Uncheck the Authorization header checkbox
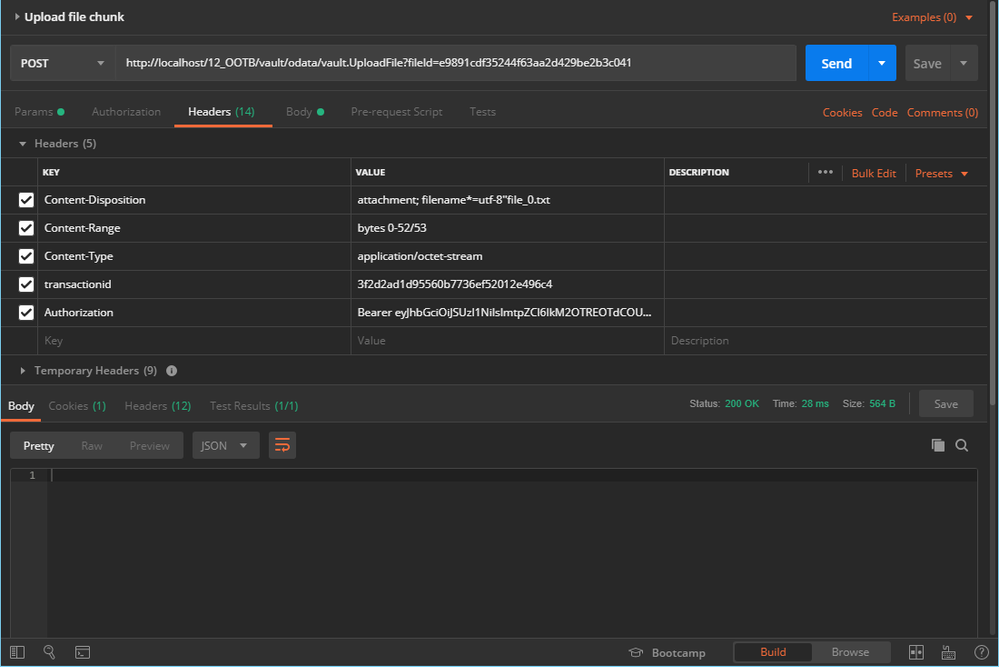 pyautogui.click(x=26, y=312)
